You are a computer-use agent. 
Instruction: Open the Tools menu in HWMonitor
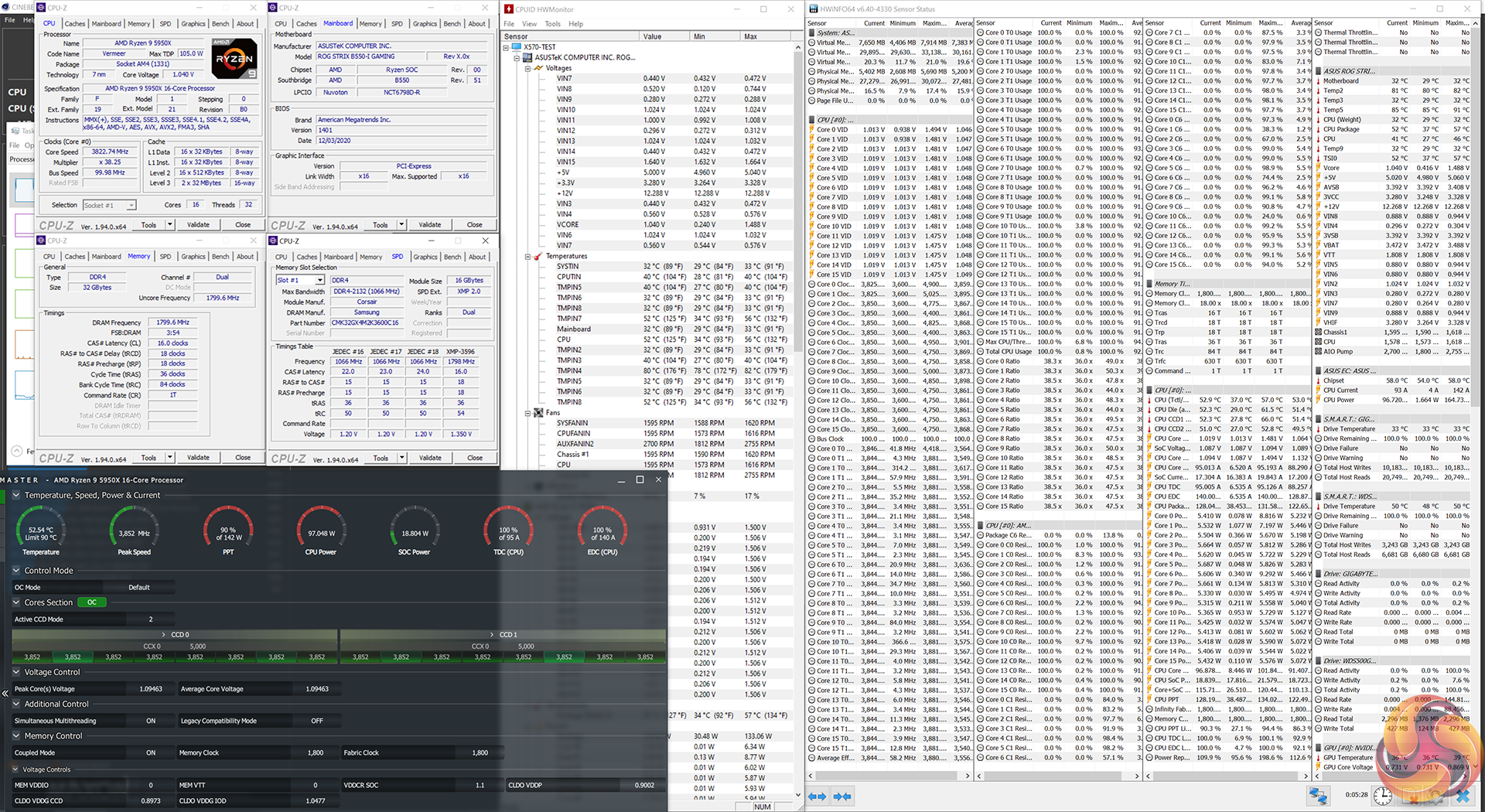click(x=552, y=24)
